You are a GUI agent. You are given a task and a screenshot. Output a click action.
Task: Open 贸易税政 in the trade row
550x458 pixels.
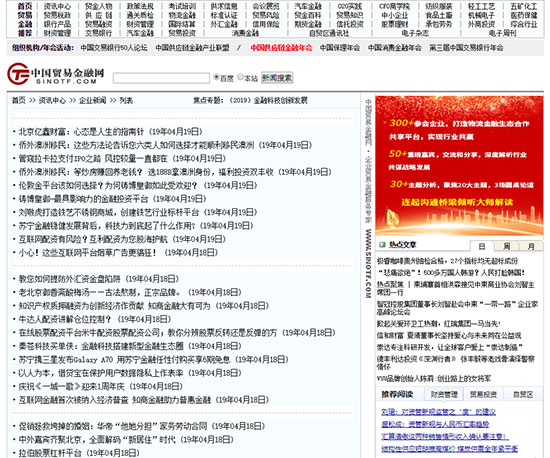click(57, 15)
